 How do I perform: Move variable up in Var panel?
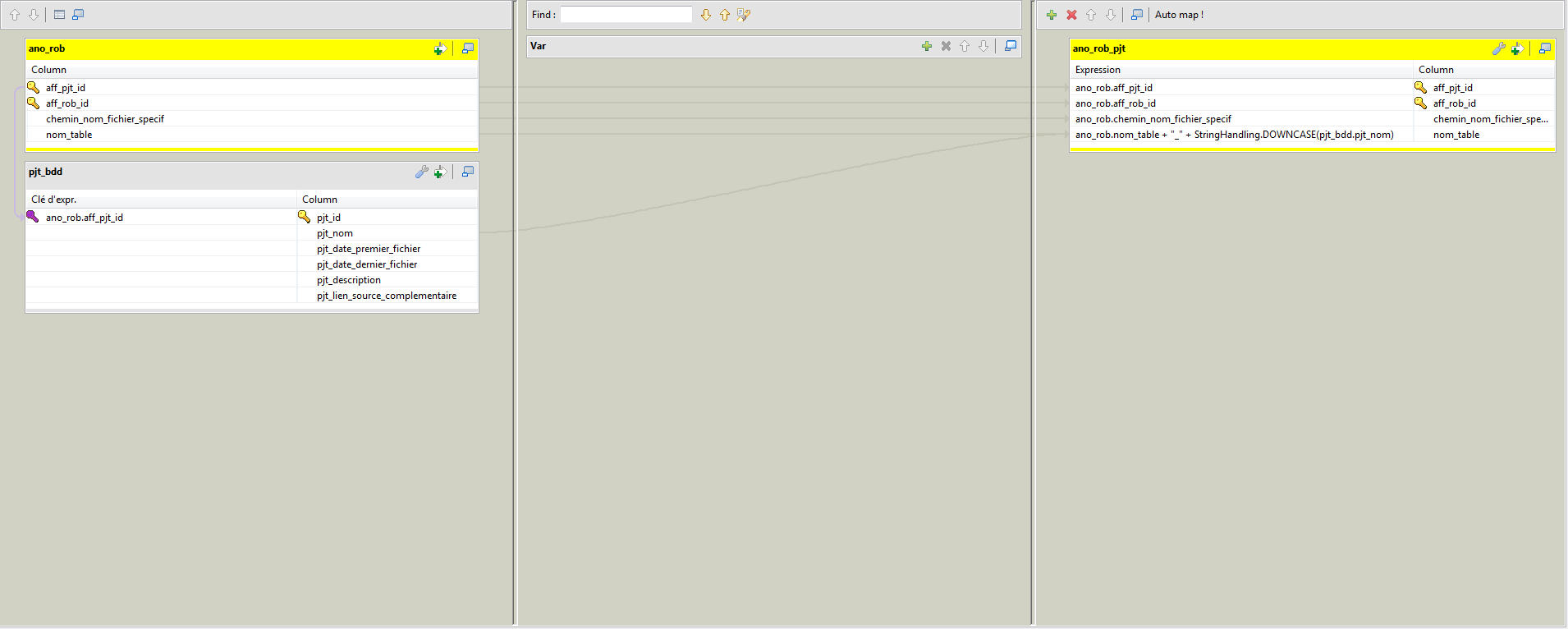coord(965,46)
